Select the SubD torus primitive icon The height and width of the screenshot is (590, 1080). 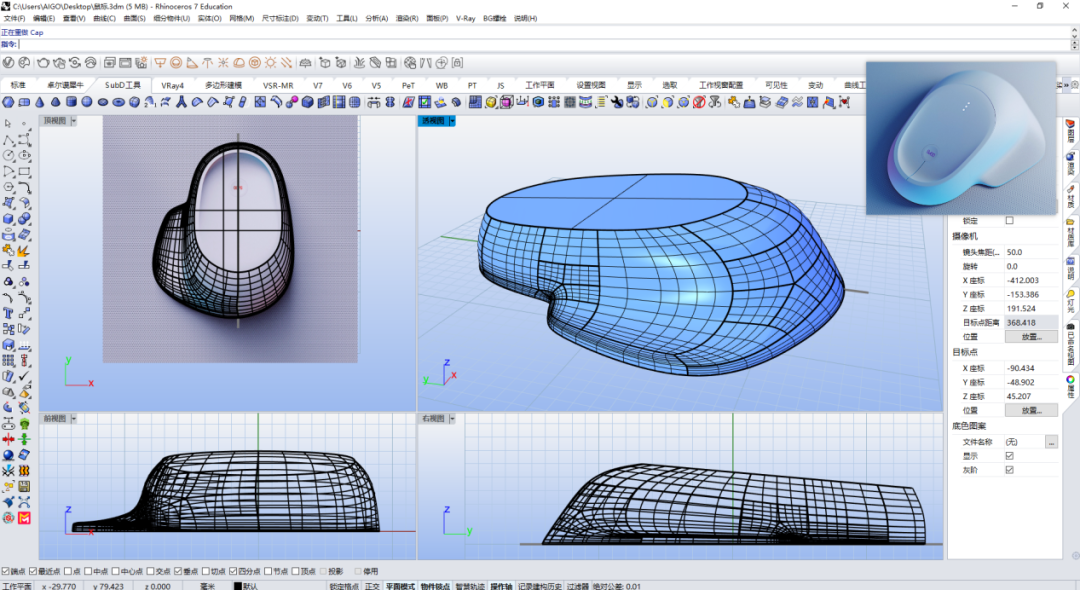point(118,102)
